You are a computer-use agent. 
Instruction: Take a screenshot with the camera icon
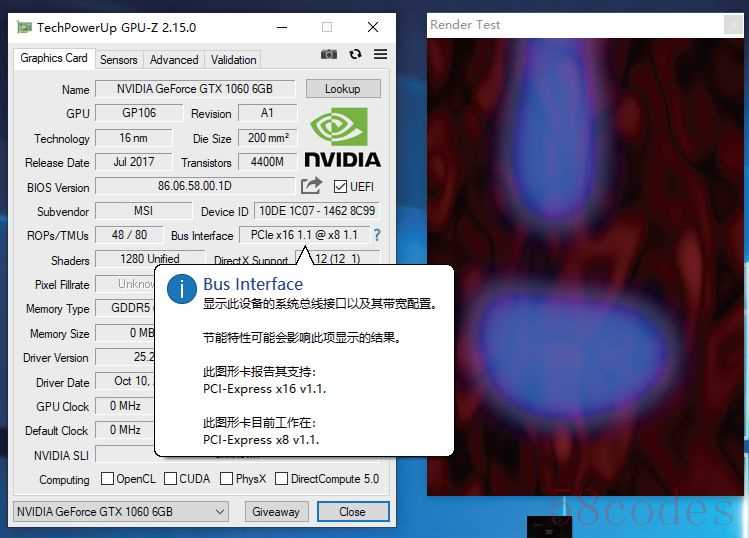click(x=329, y=54)
